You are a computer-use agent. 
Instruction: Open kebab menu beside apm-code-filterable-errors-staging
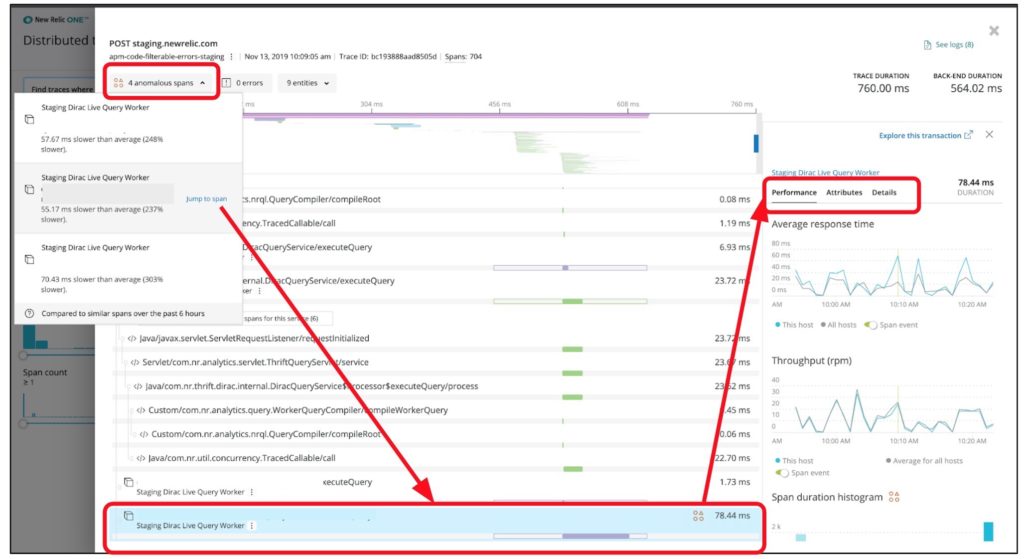pos(231,57)
